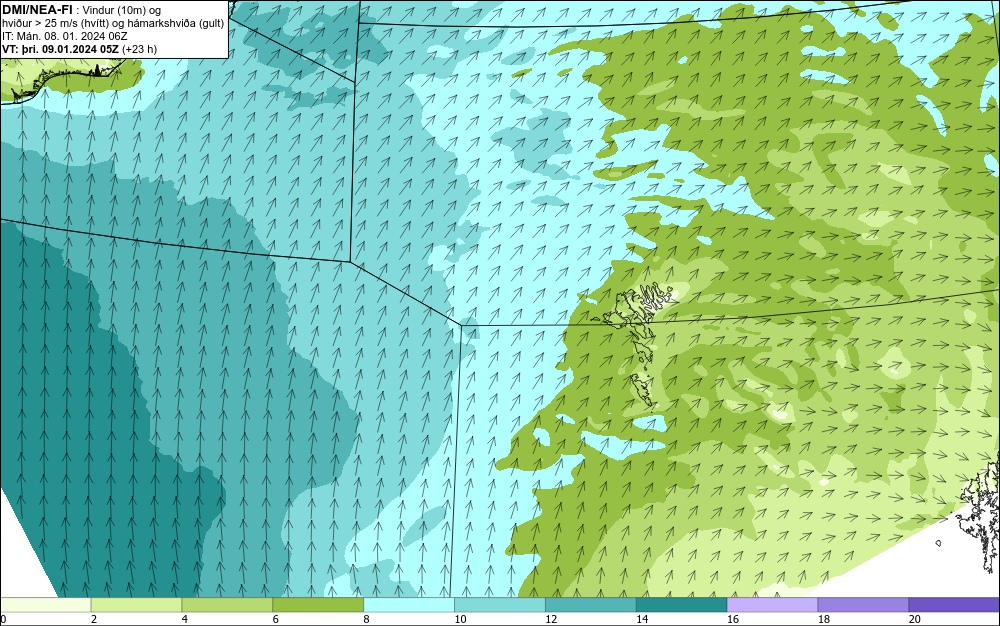Click the legend label "16"
Image resolution: width=1000 pixels, height=626 pixels.
(x=733, y=619)
